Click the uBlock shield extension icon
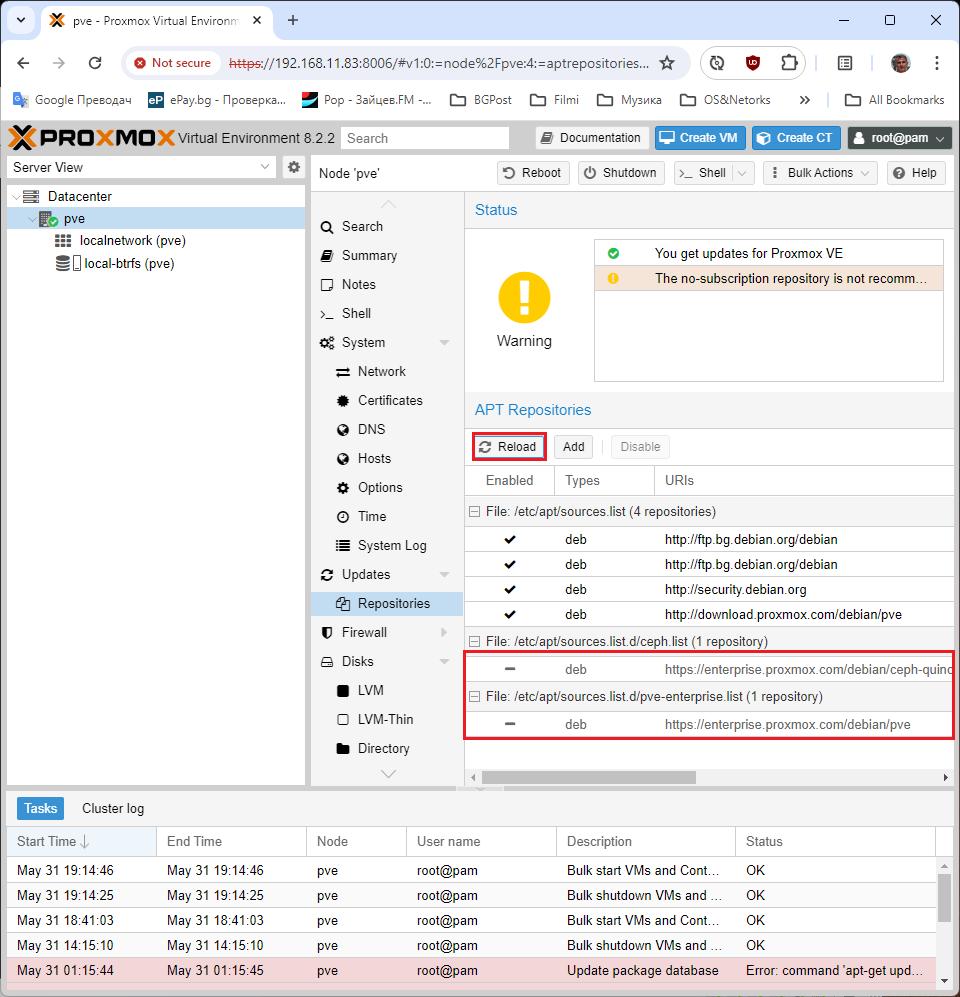 click(x=753, y=63)
